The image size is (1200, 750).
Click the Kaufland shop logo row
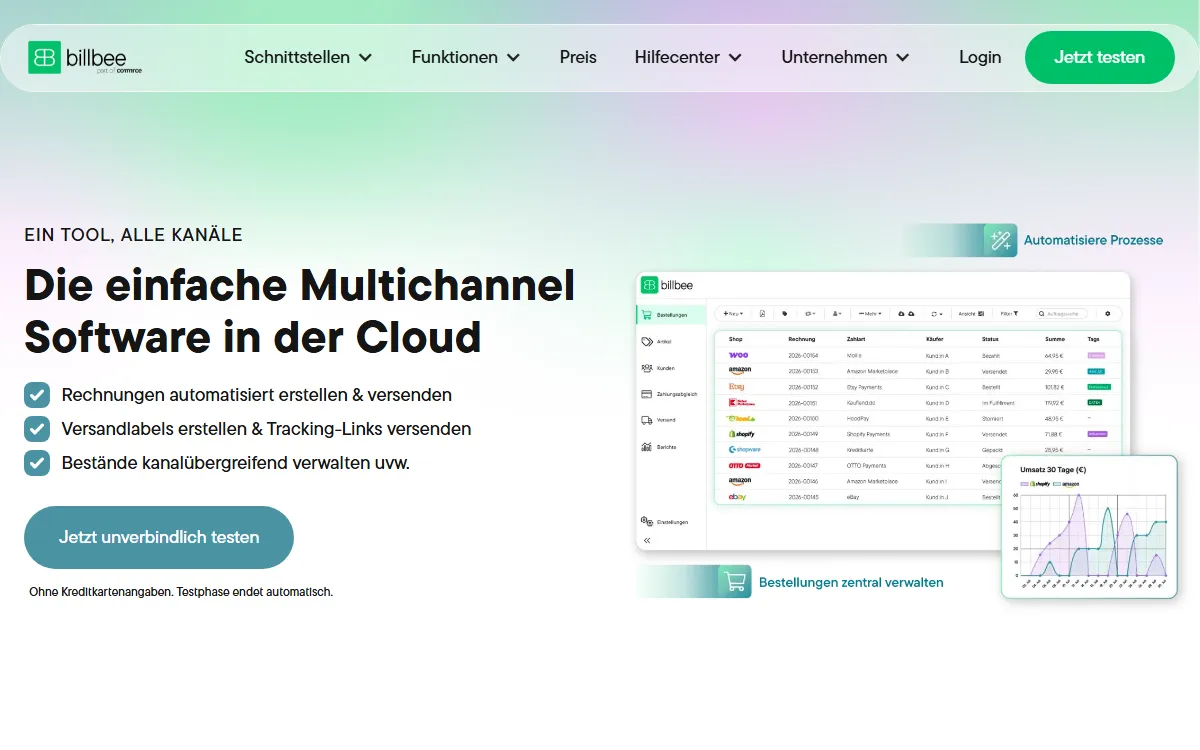pyautogui.click(x=741, y=403)
